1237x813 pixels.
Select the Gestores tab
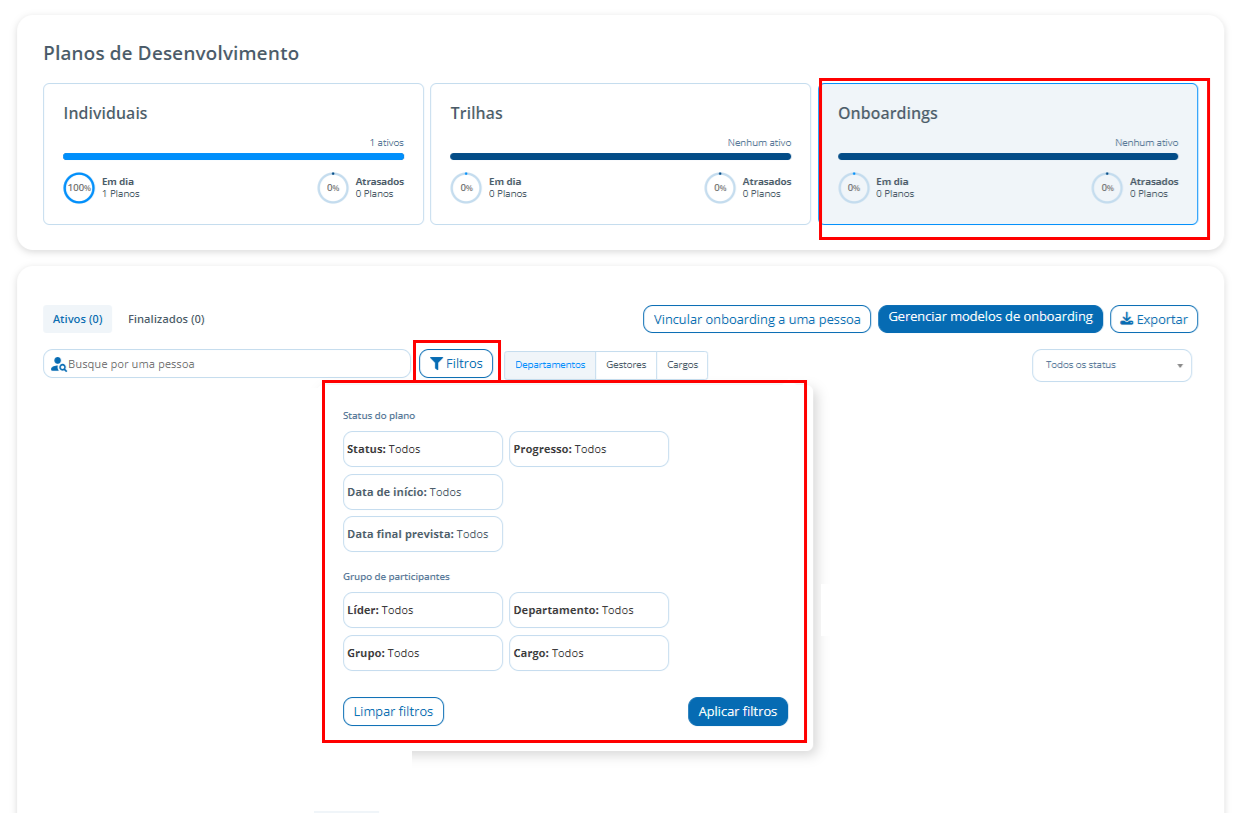click(x=626, y=365)
